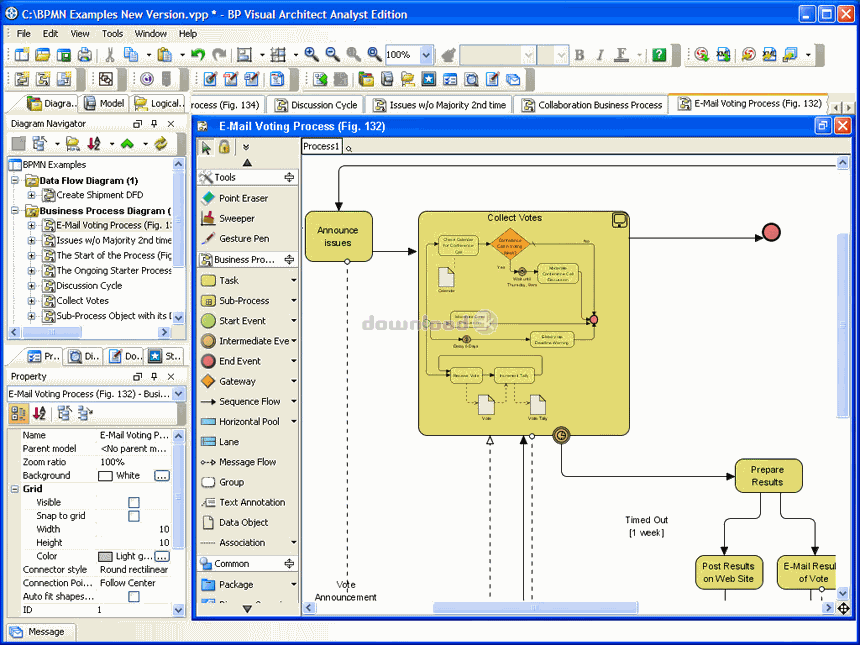Click the Background ellipsis button
Image resolution: width=860 pixels, height=645 pixels.
click(161, 476)
